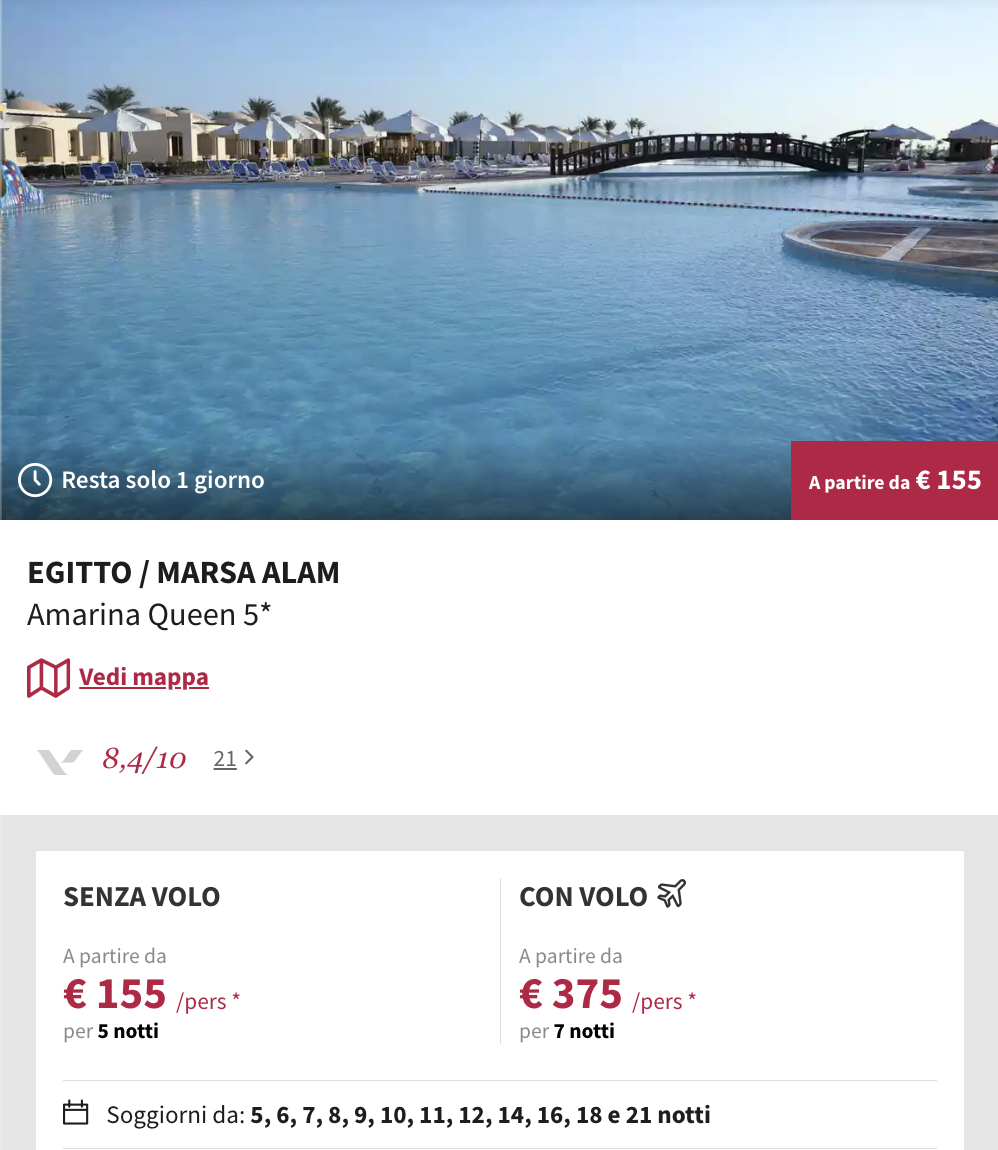Switch to the CON VOLO tab
Screen dimensions: 998x1150
[583, 897]
